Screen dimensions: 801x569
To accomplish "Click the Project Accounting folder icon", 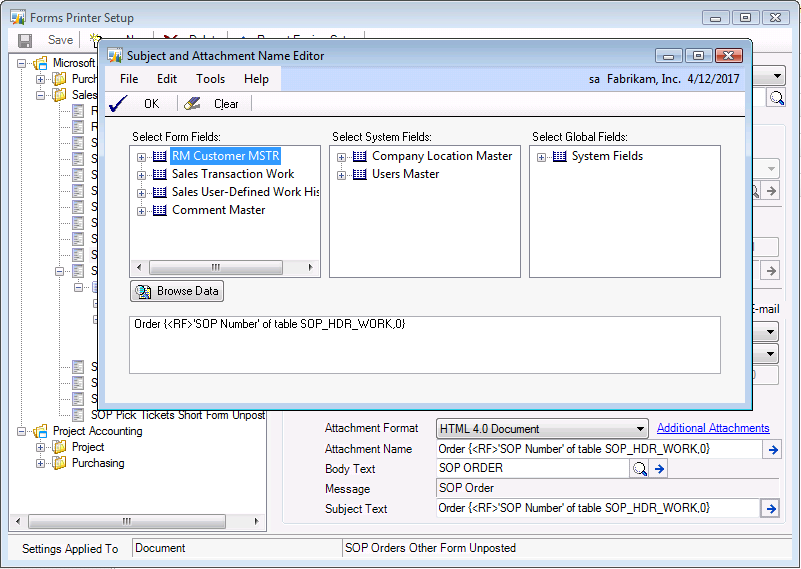I will click(40, 431).
